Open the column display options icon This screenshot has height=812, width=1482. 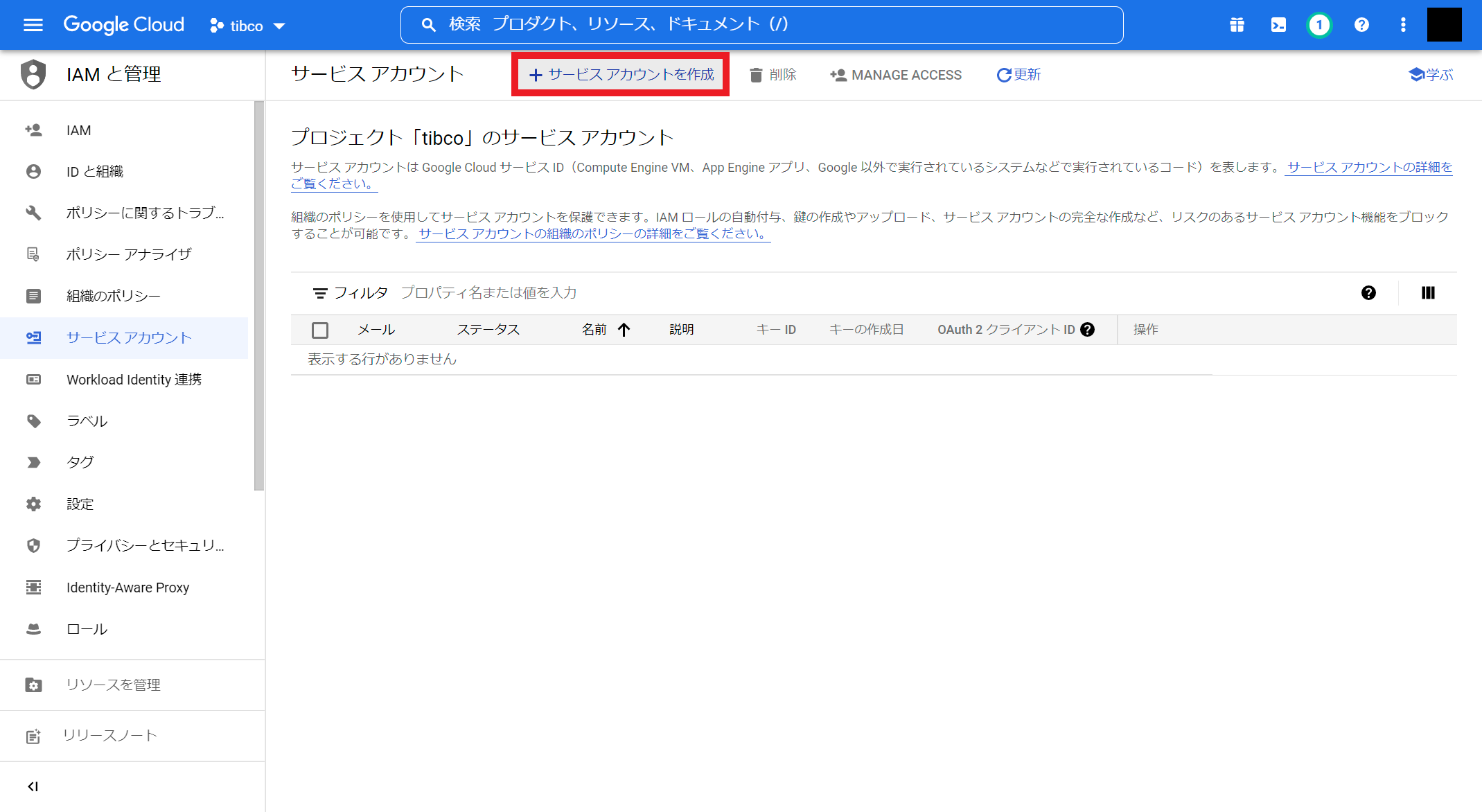(1428, 293)
